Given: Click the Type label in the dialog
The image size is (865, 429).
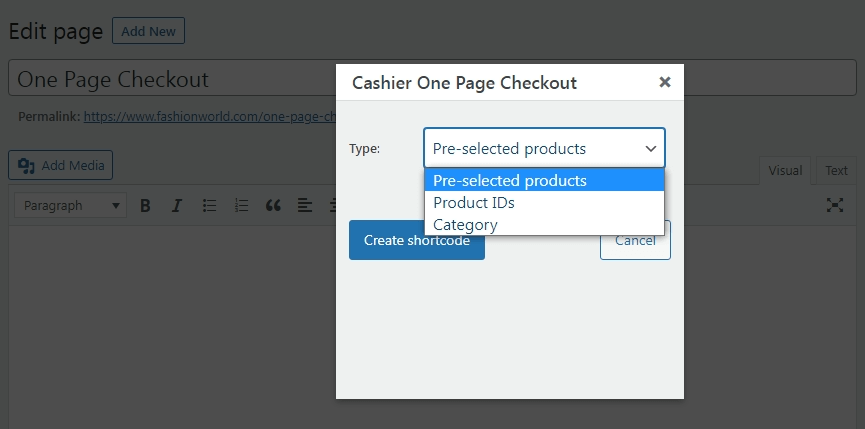Looking at the screenshot, I should [x=365, y=148].
